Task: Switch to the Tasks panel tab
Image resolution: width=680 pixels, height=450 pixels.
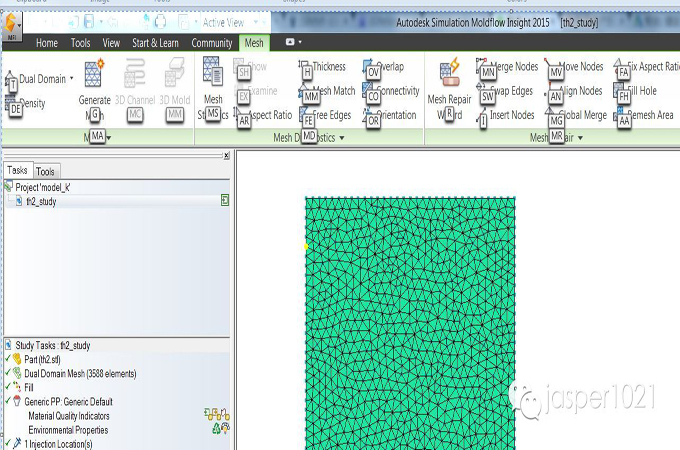Action: [x=17, y=170]
